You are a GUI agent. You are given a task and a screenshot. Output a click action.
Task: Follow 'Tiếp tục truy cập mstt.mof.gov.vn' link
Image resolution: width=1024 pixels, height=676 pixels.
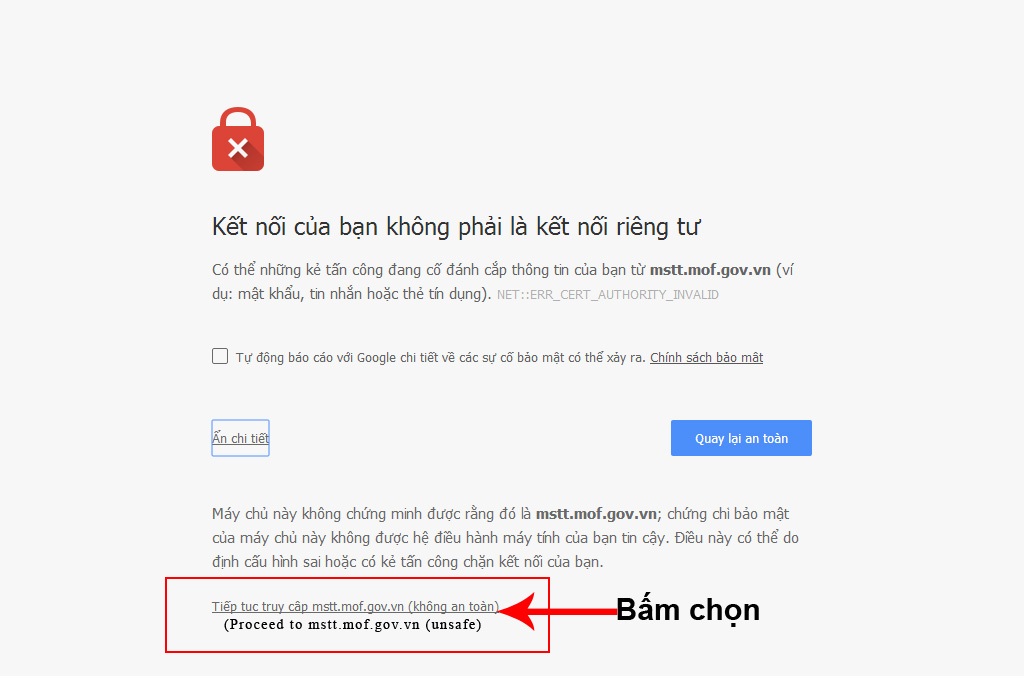(x=355, y=606)
